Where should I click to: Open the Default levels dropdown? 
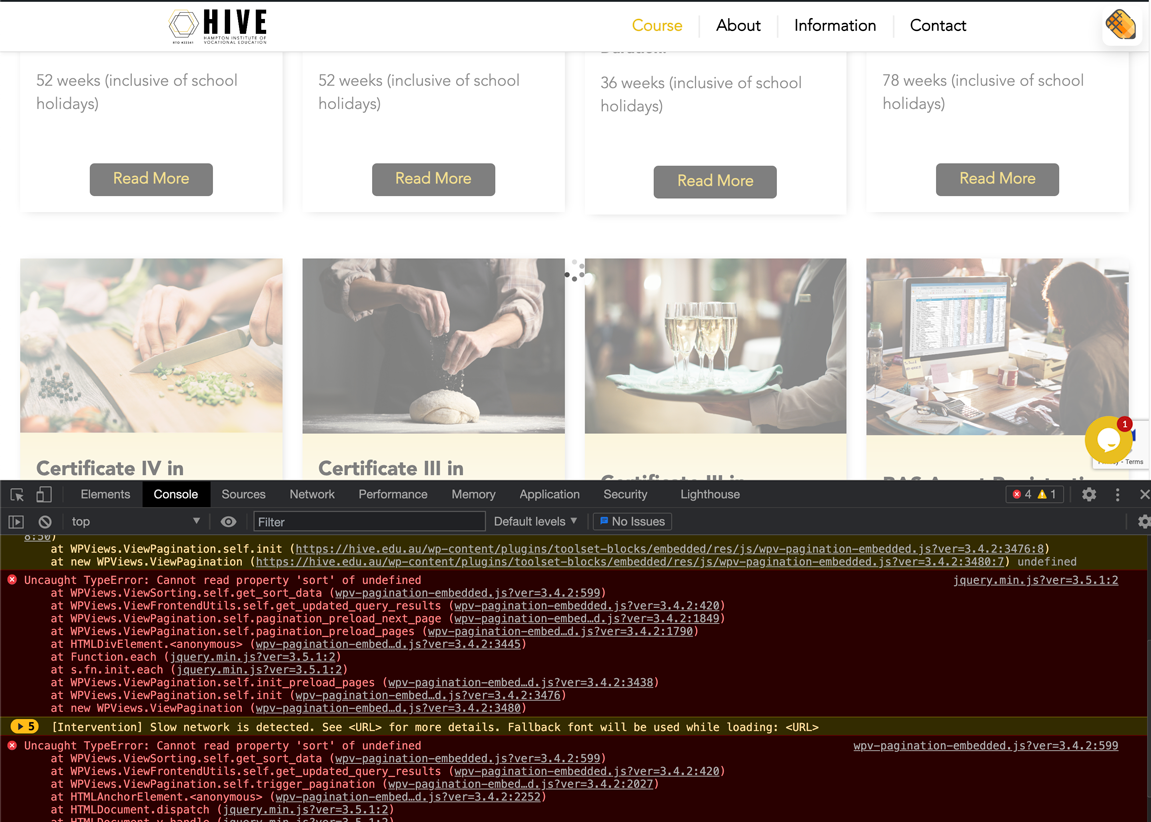click(535, 522)
